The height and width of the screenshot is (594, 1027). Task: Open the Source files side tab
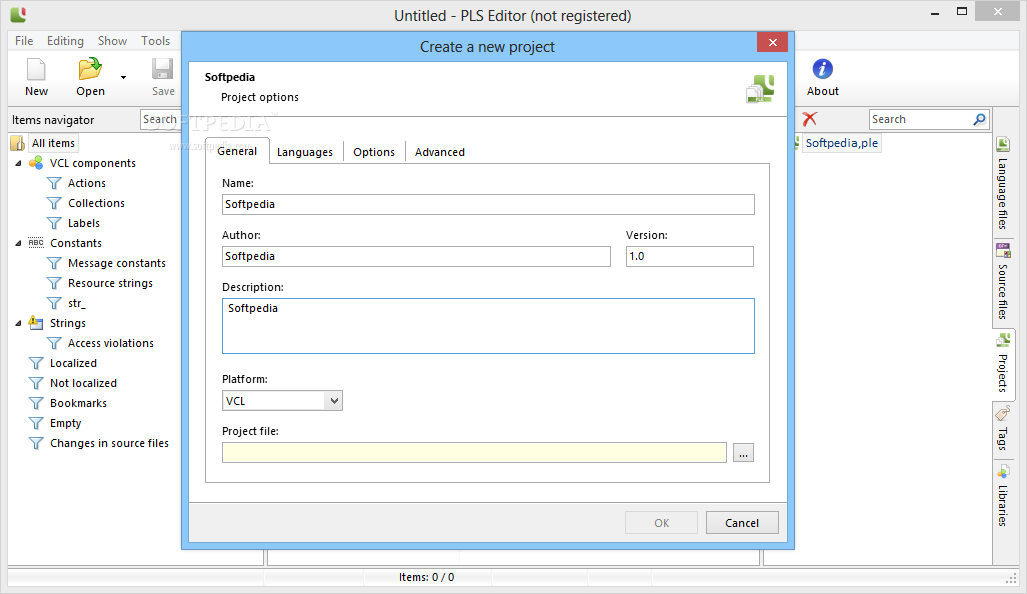[1003, 282]
